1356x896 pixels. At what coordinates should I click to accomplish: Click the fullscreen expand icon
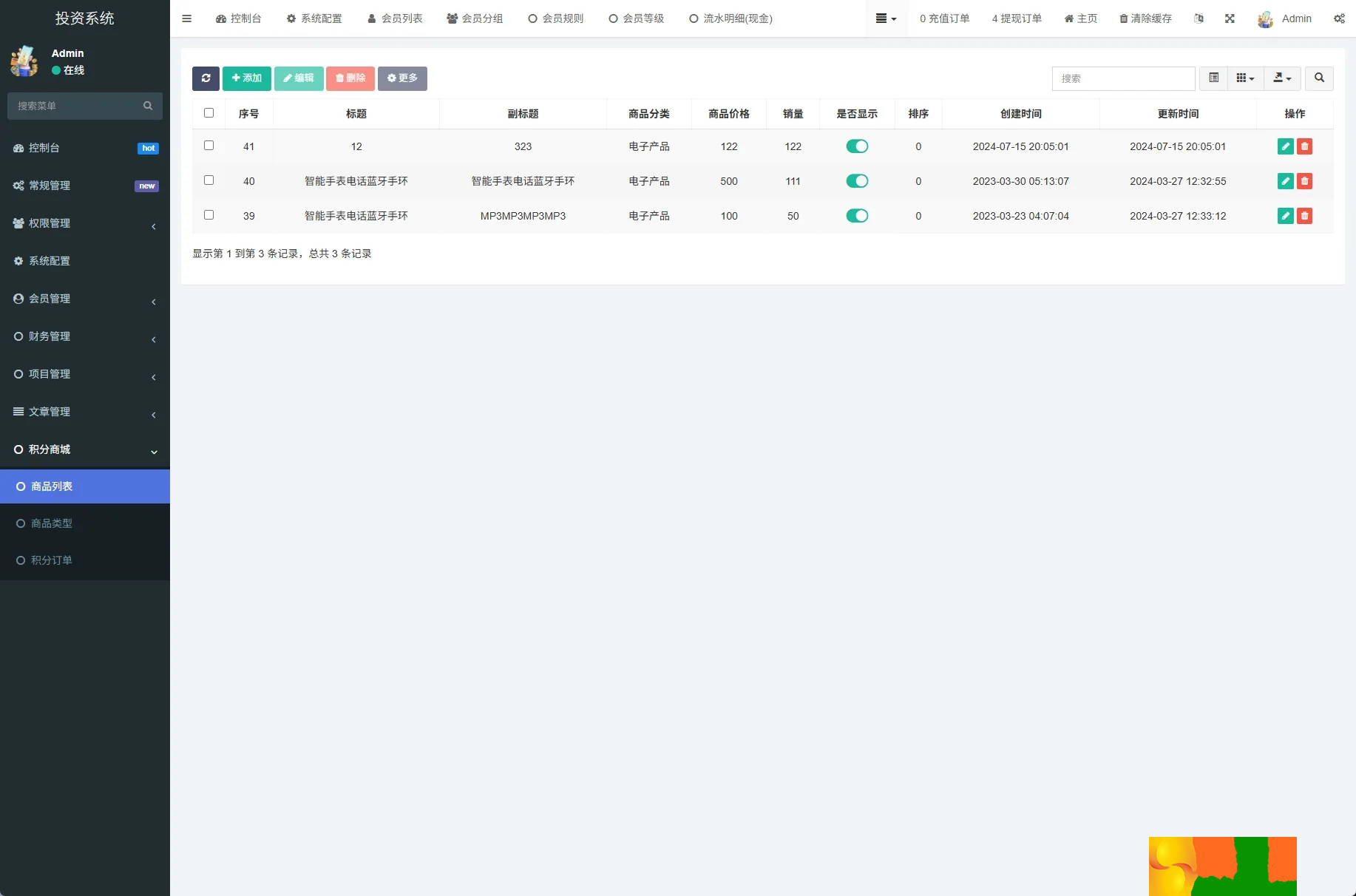point(1230,18)
